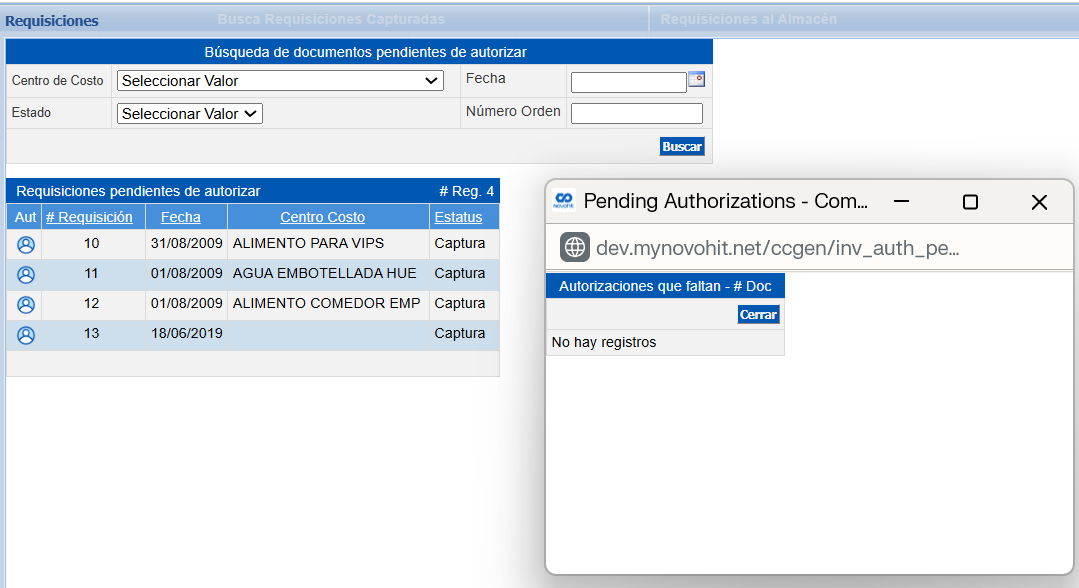Viewport: 1079px width, 588px height.
Task: Click authorization icon for requisition 10
Action: click(26, 244)
